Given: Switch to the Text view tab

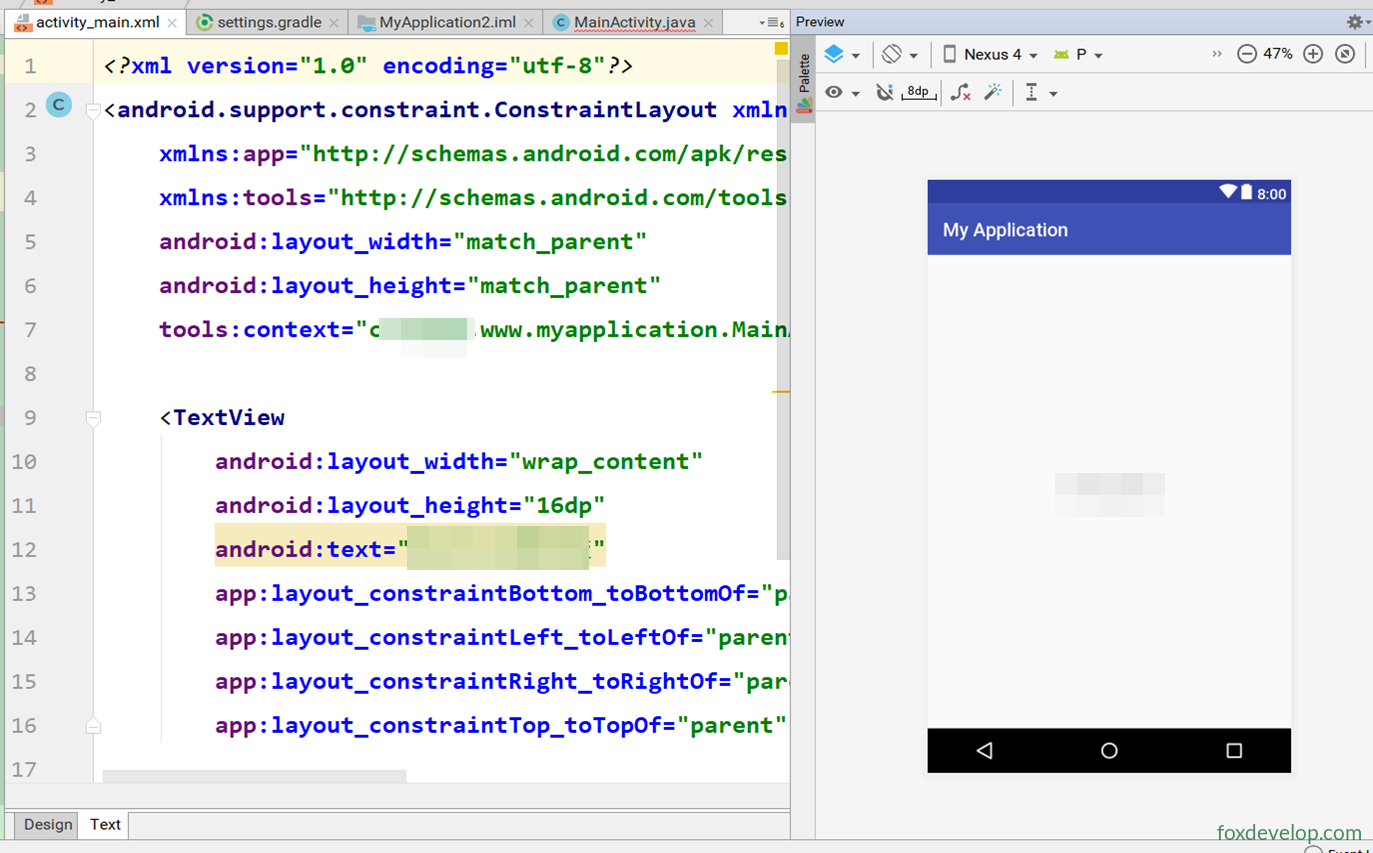Looking at the screenshot, I should click(x=105, y=825).
